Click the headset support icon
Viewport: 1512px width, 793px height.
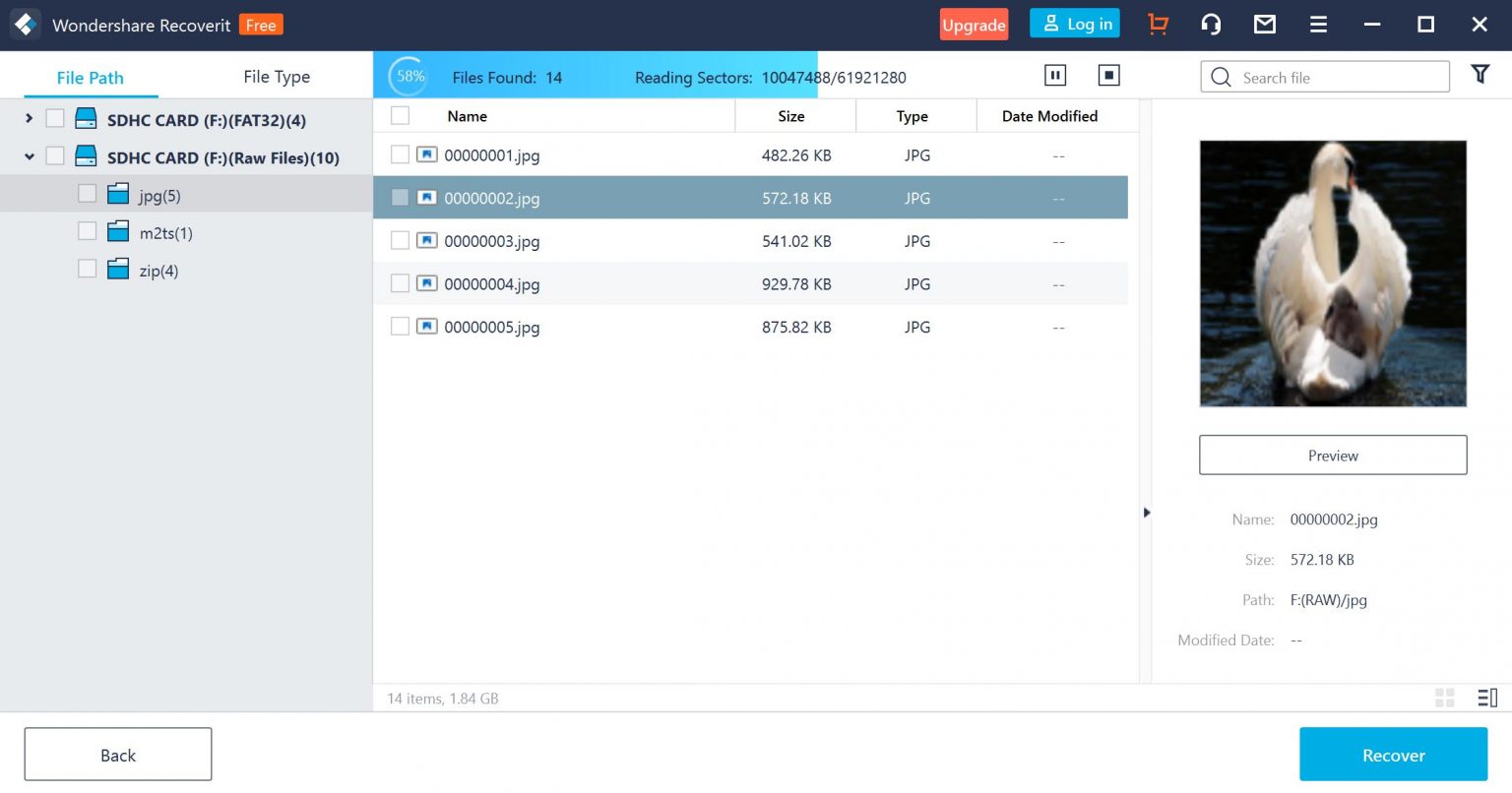click(x=1212, y=25)
